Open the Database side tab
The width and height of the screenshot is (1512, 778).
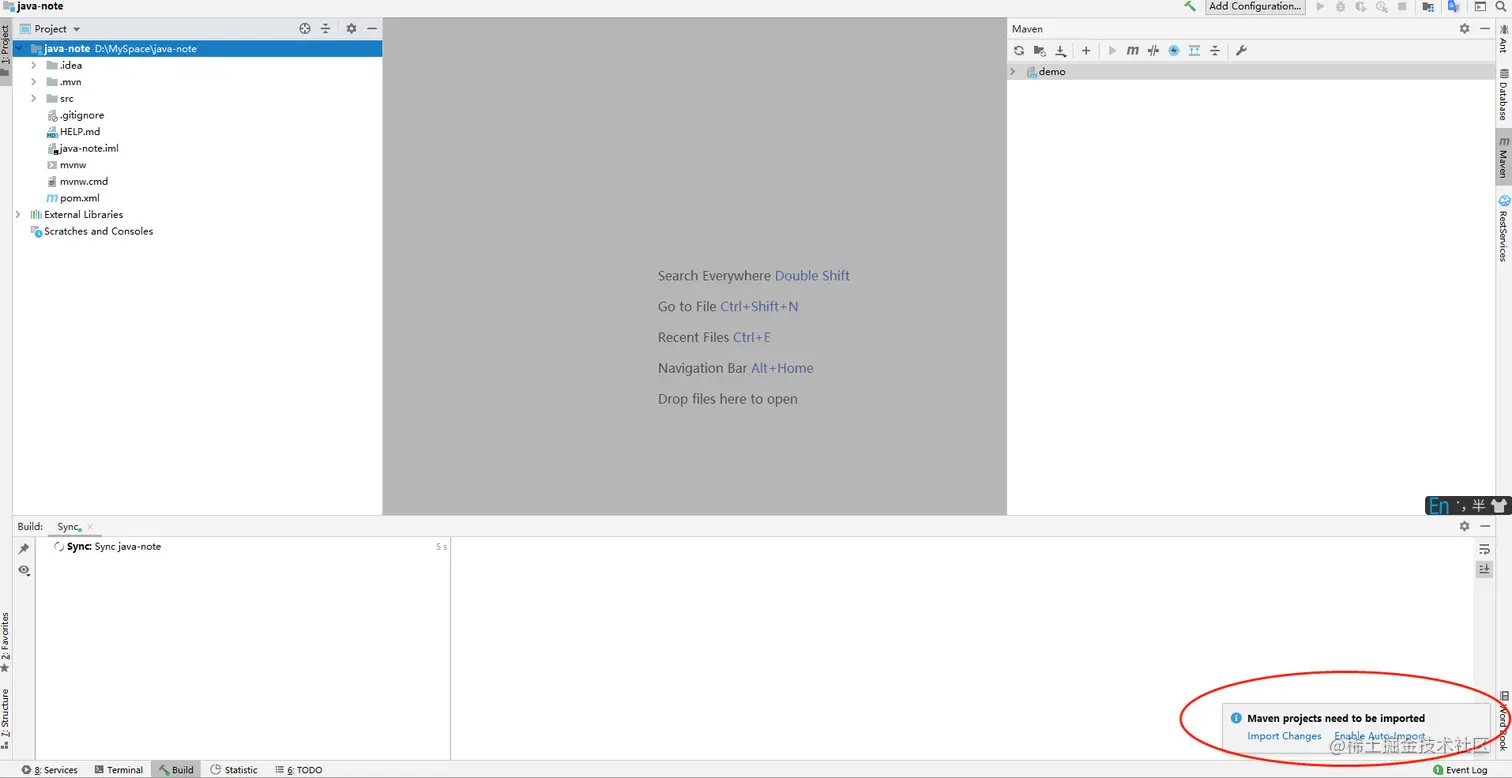pos(1503,95)
